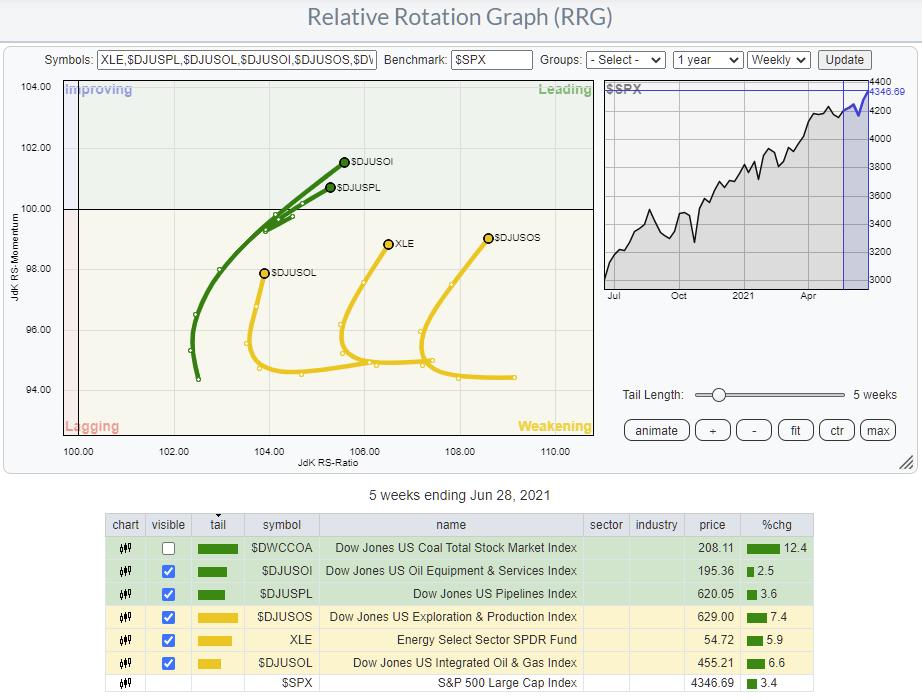Click the Benchmark input field containing $SPX
Viewport: 922px width, 700px height.
(x=491, y=60)
